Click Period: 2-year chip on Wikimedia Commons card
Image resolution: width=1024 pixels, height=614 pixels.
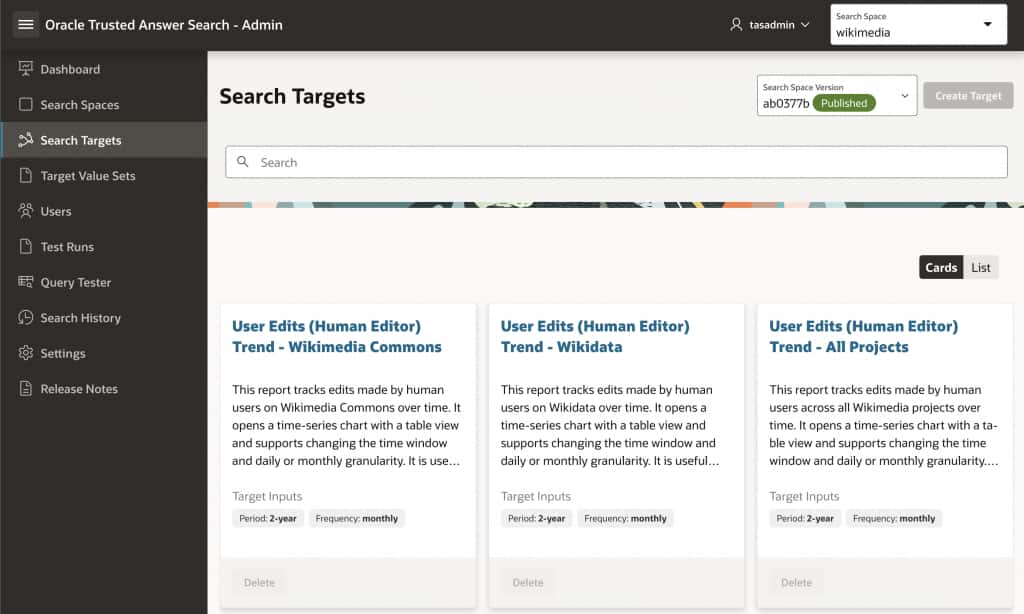268,518
